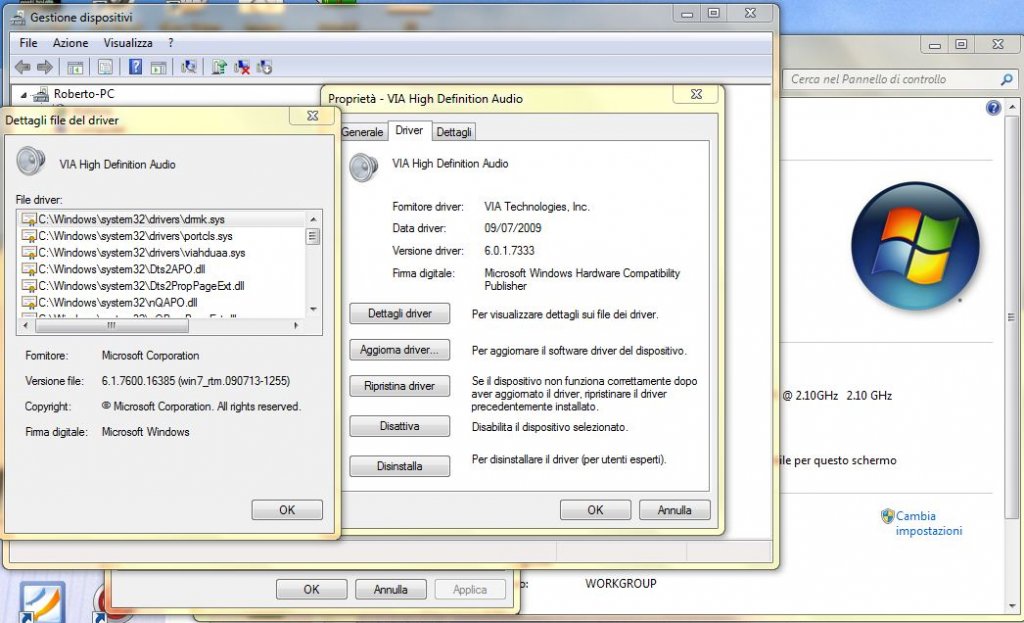Screen dimensions: 1024x623
Task: Click the Disinstalla button
Action: (400, 466)
